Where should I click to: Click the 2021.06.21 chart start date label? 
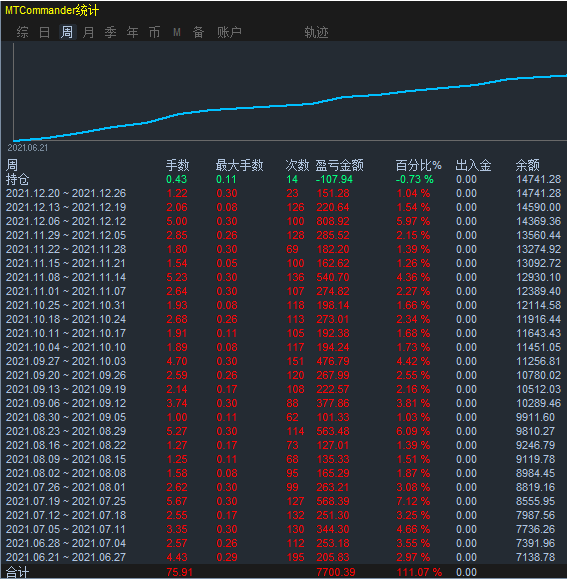point(28,148)
